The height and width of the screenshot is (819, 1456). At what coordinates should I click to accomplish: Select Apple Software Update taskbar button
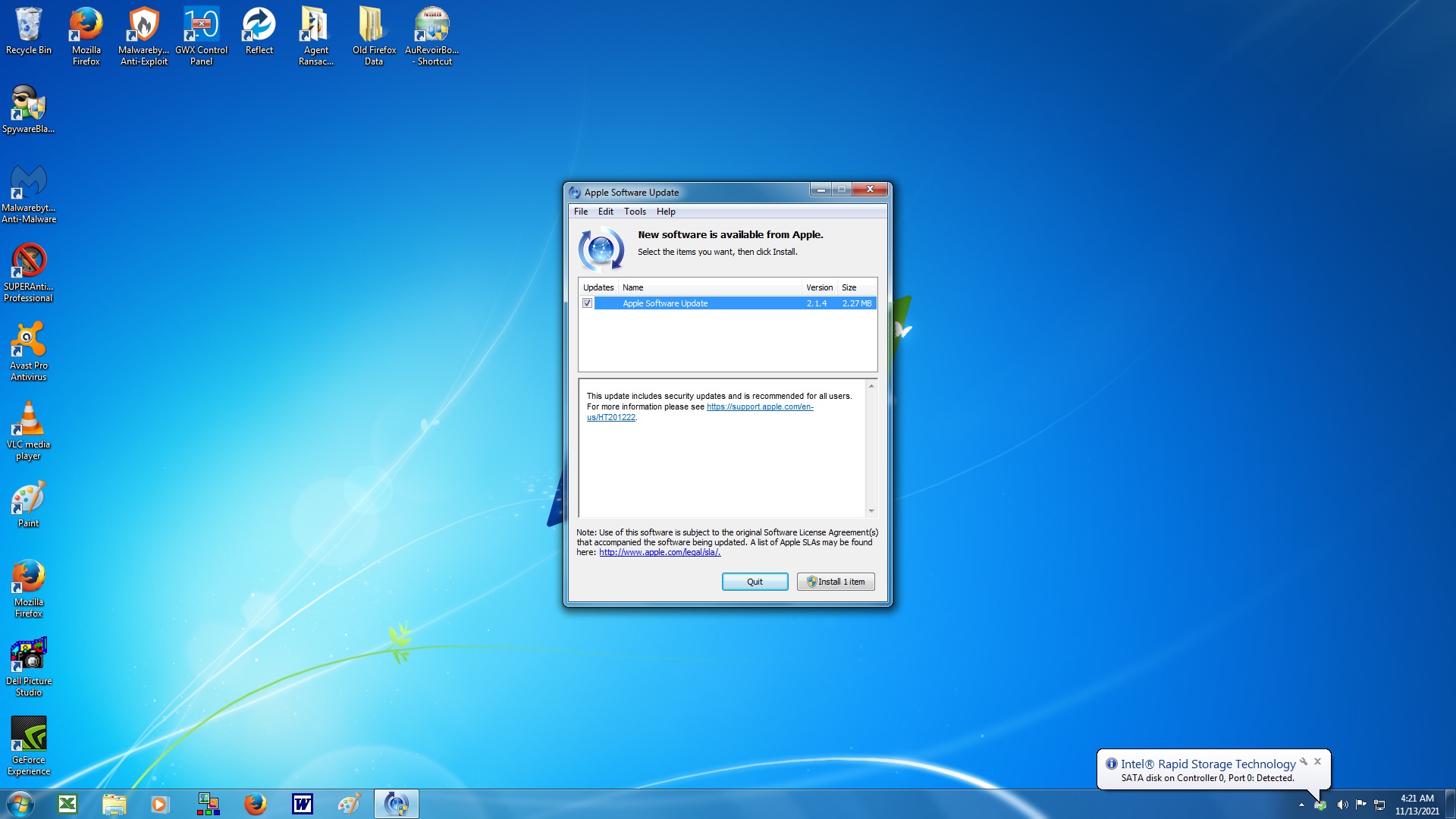point(397,804)
